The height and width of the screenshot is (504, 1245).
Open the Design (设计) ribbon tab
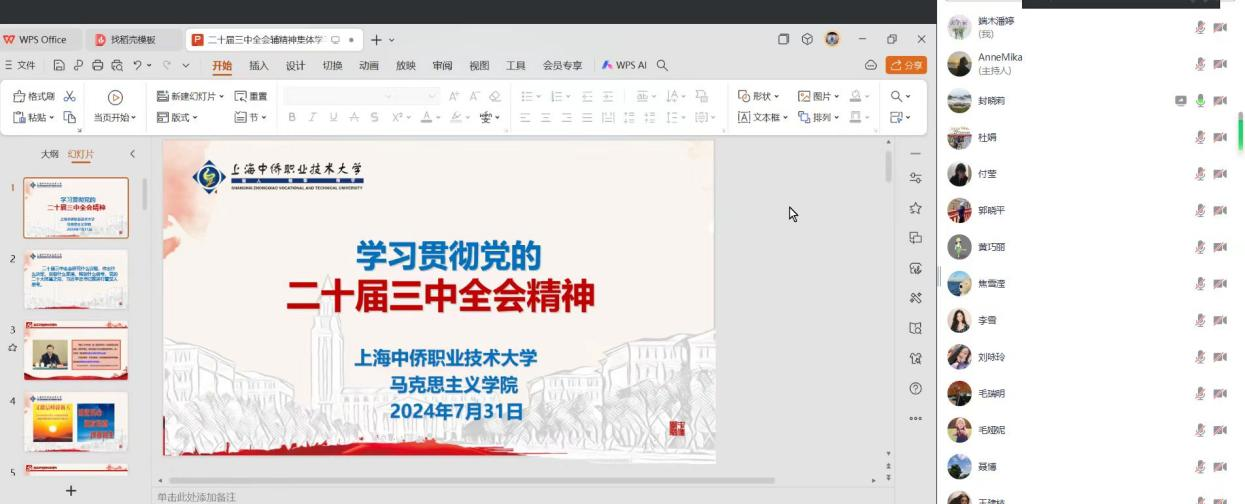[295, 66]
